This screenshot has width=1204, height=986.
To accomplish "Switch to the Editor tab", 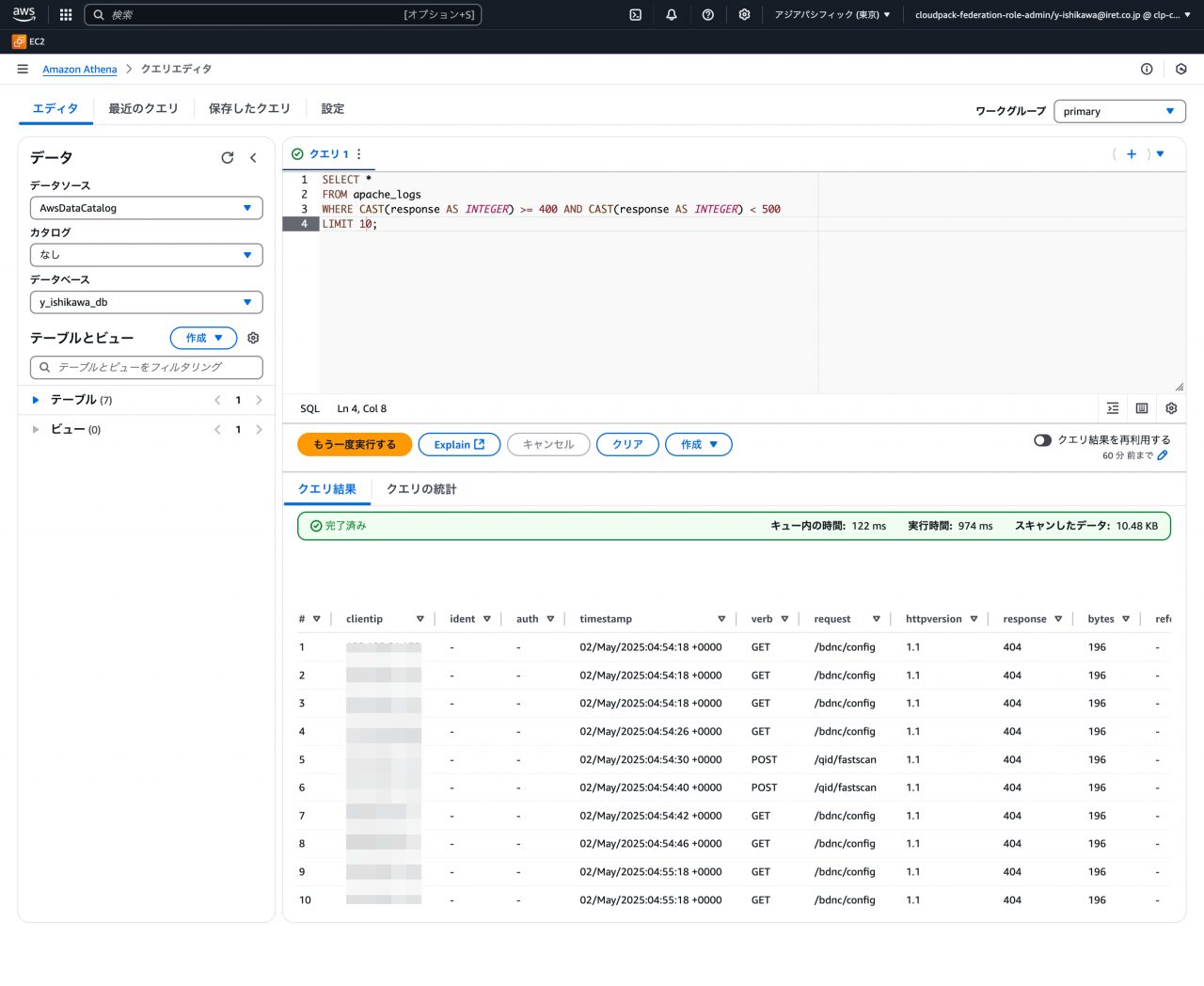I will pos(55,108).
